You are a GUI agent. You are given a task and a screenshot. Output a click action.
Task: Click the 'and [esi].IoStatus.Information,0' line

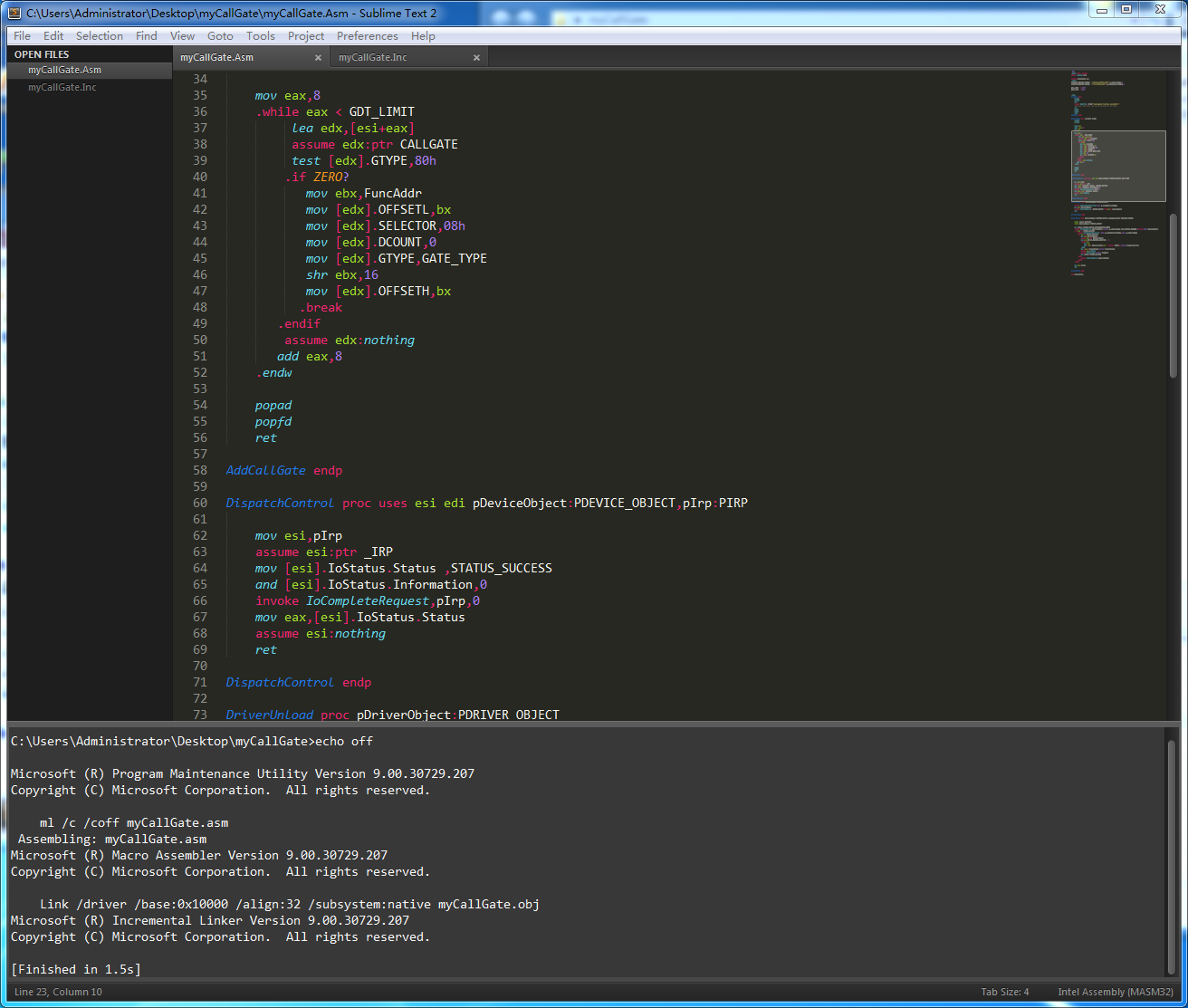[371, 585]
